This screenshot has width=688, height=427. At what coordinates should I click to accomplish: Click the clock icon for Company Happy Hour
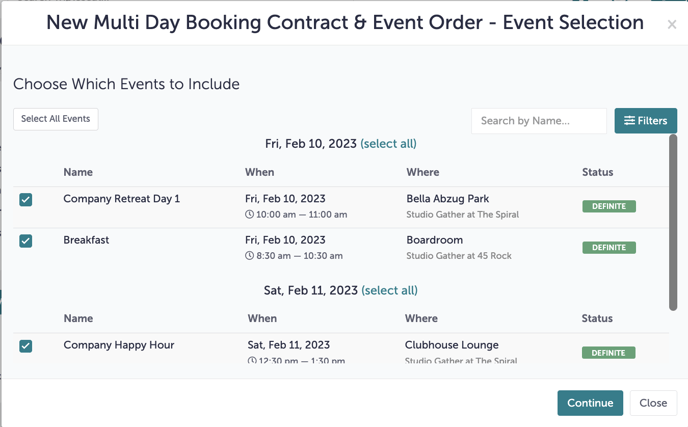(x=252, y=360)
